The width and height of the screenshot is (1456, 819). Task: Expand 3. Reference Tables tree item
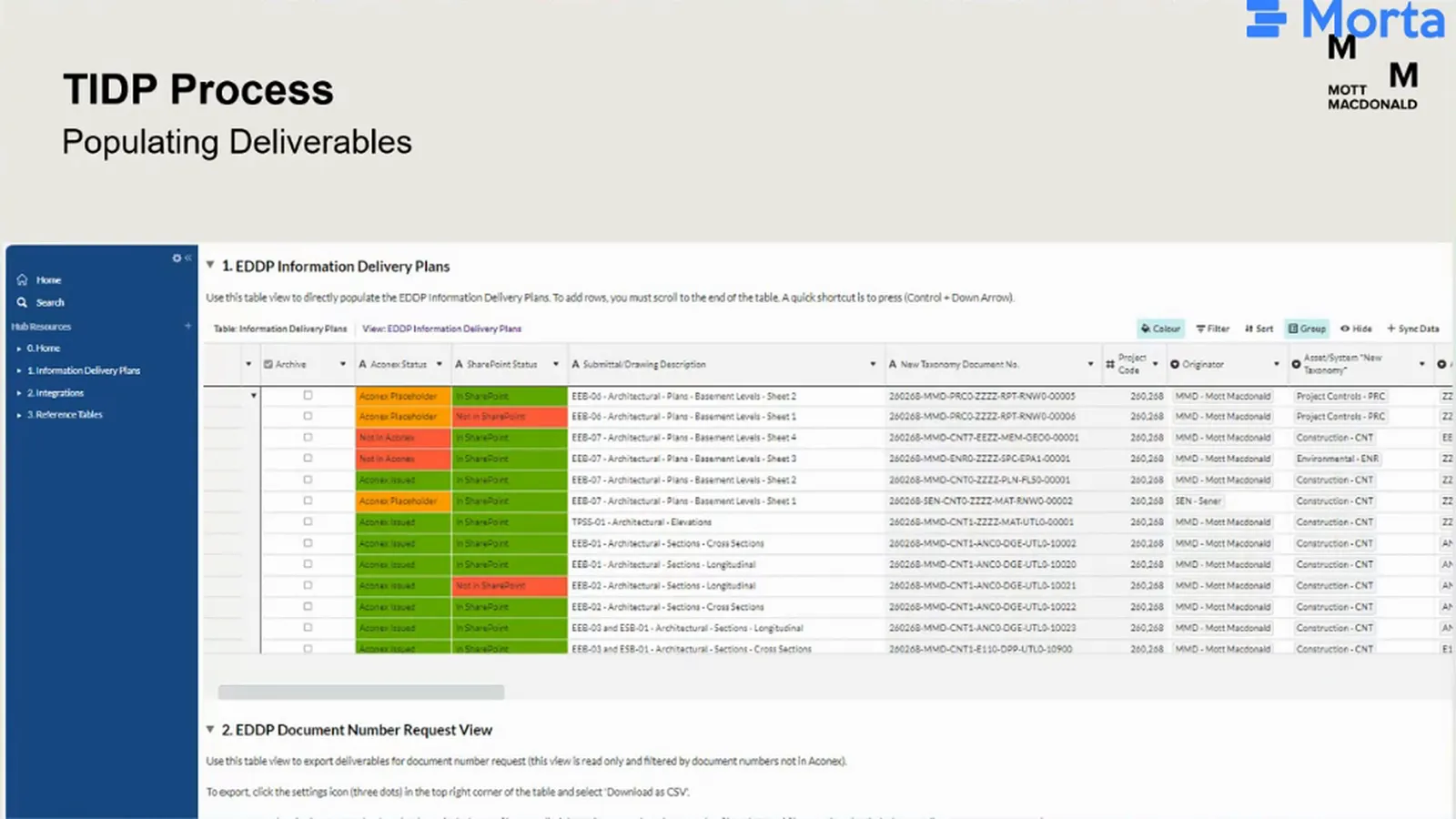click(x=18, y=415)
